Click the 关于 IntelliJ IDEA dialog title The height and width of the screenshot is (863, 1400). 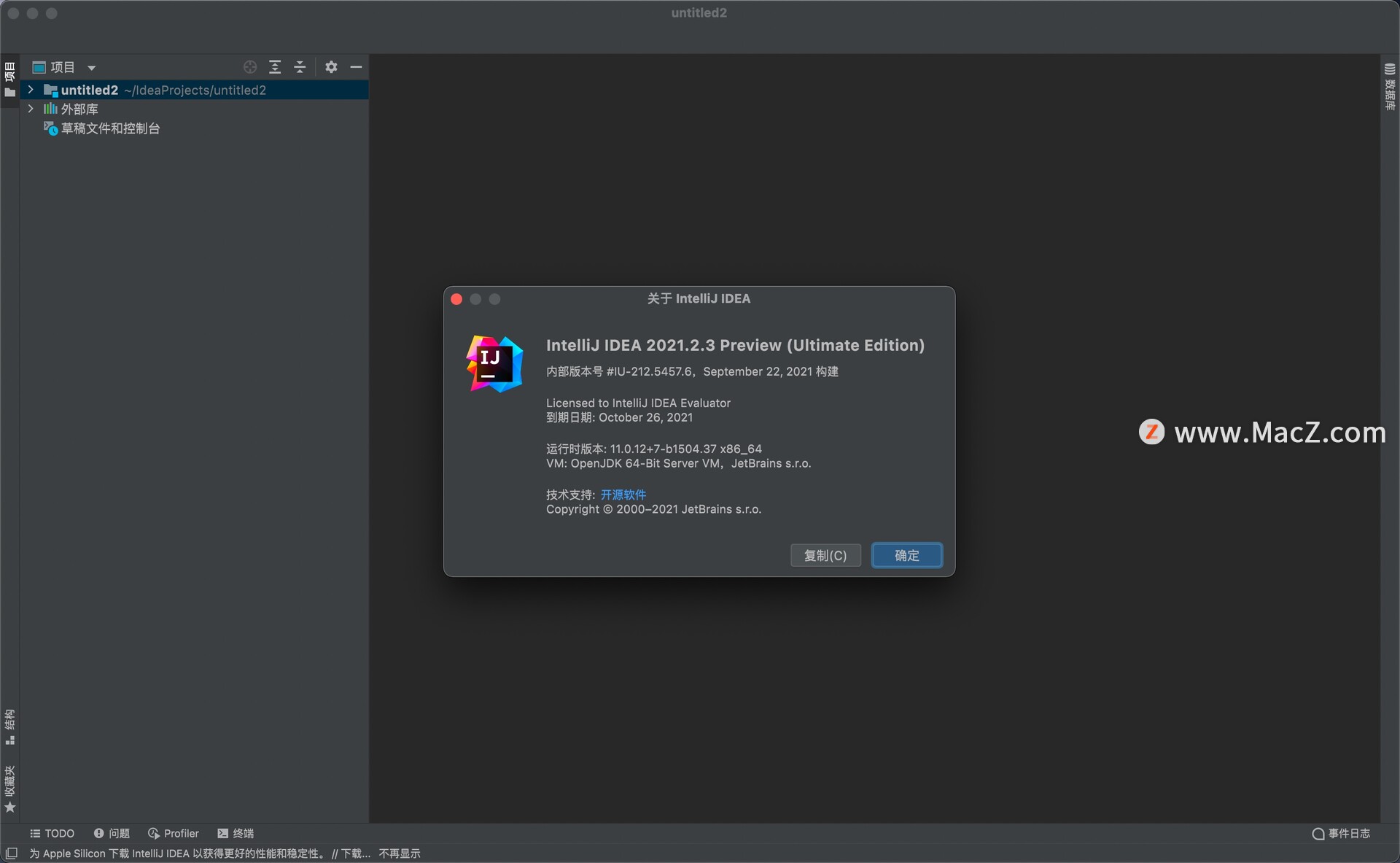coord(699,298)
